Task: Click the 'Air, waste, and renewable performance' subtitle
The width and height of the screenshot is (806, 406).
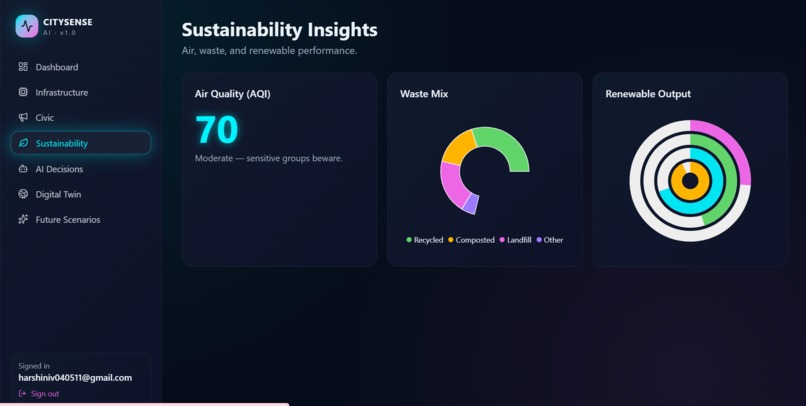Action: (269, 51)
